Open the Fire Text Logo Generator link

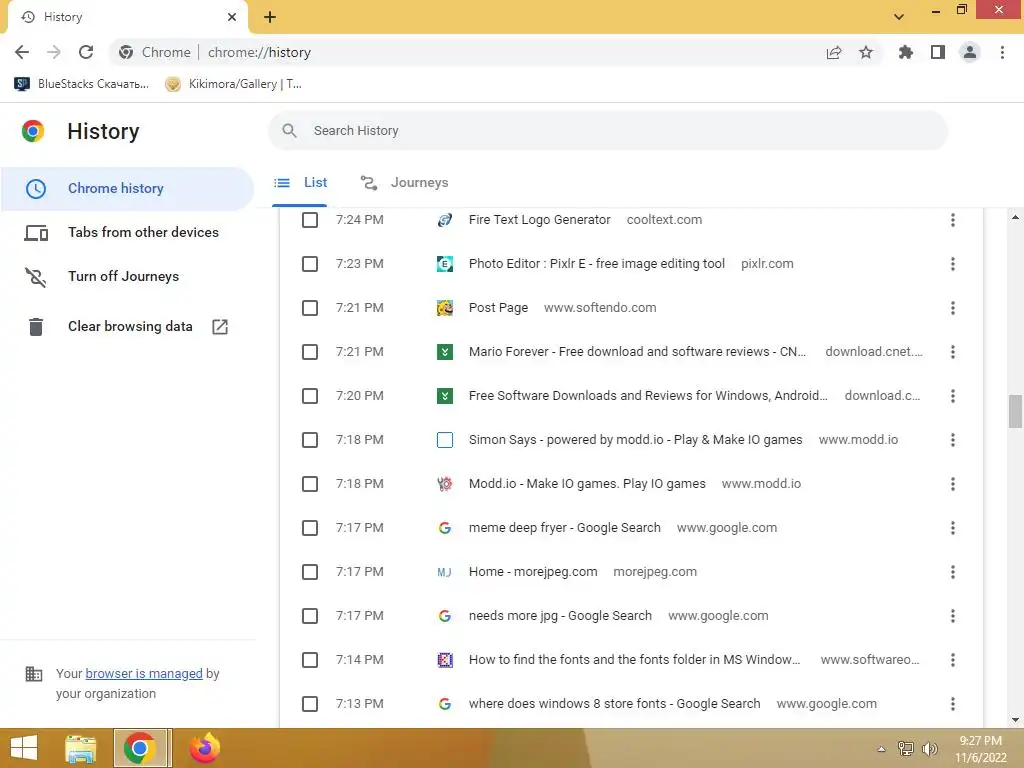point(539,220)
